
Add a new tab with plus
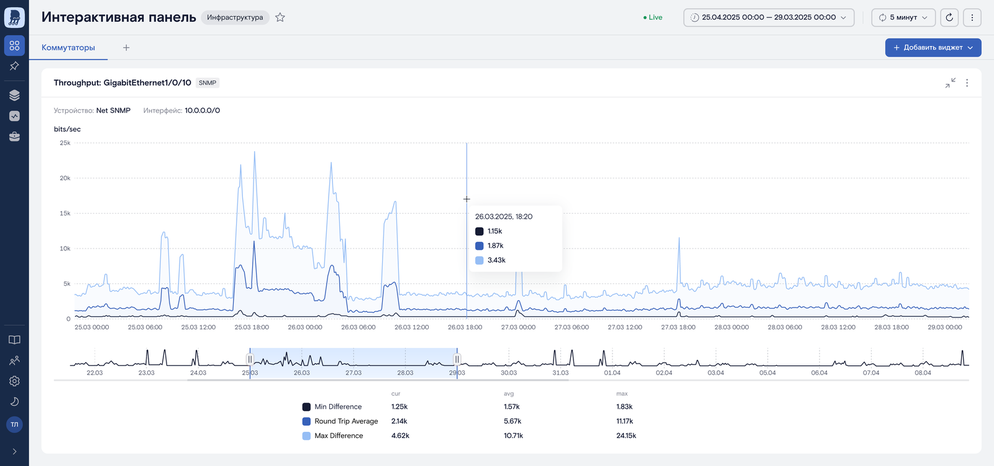tap(126, 48)
